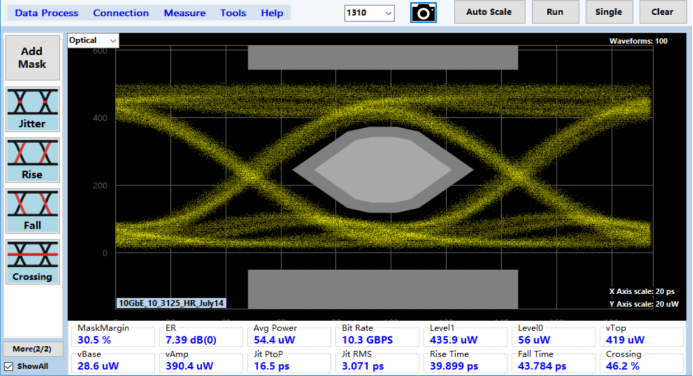Click the Single acquisition button
Viewport: 693px width, 376px height.
coord(609,12)
